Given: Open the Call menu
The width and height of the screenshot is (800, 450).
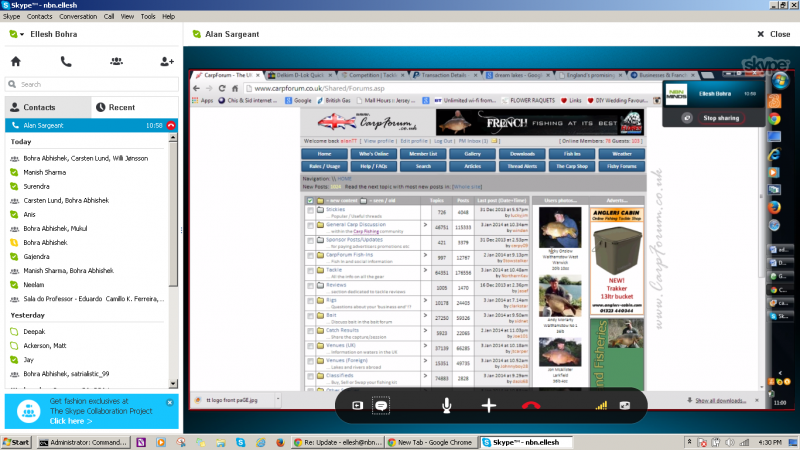Looking at the screenshot, I should coord(109,16).
